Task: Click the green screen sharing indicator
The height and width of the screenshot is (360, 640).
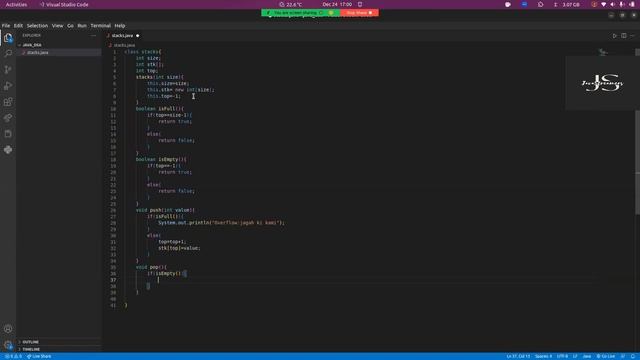Action: tap(300, 13)
